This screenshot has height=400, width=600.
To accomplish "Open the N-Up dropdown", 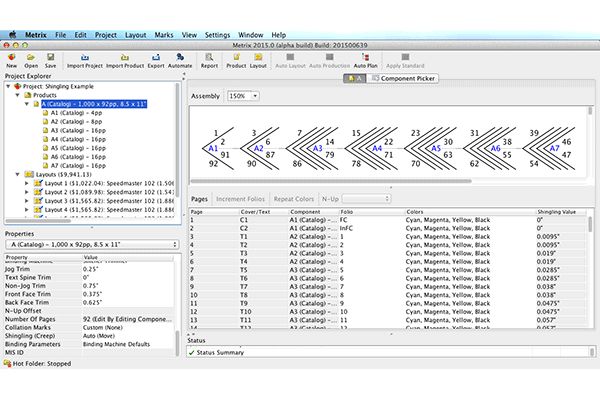I will point(366,199).
